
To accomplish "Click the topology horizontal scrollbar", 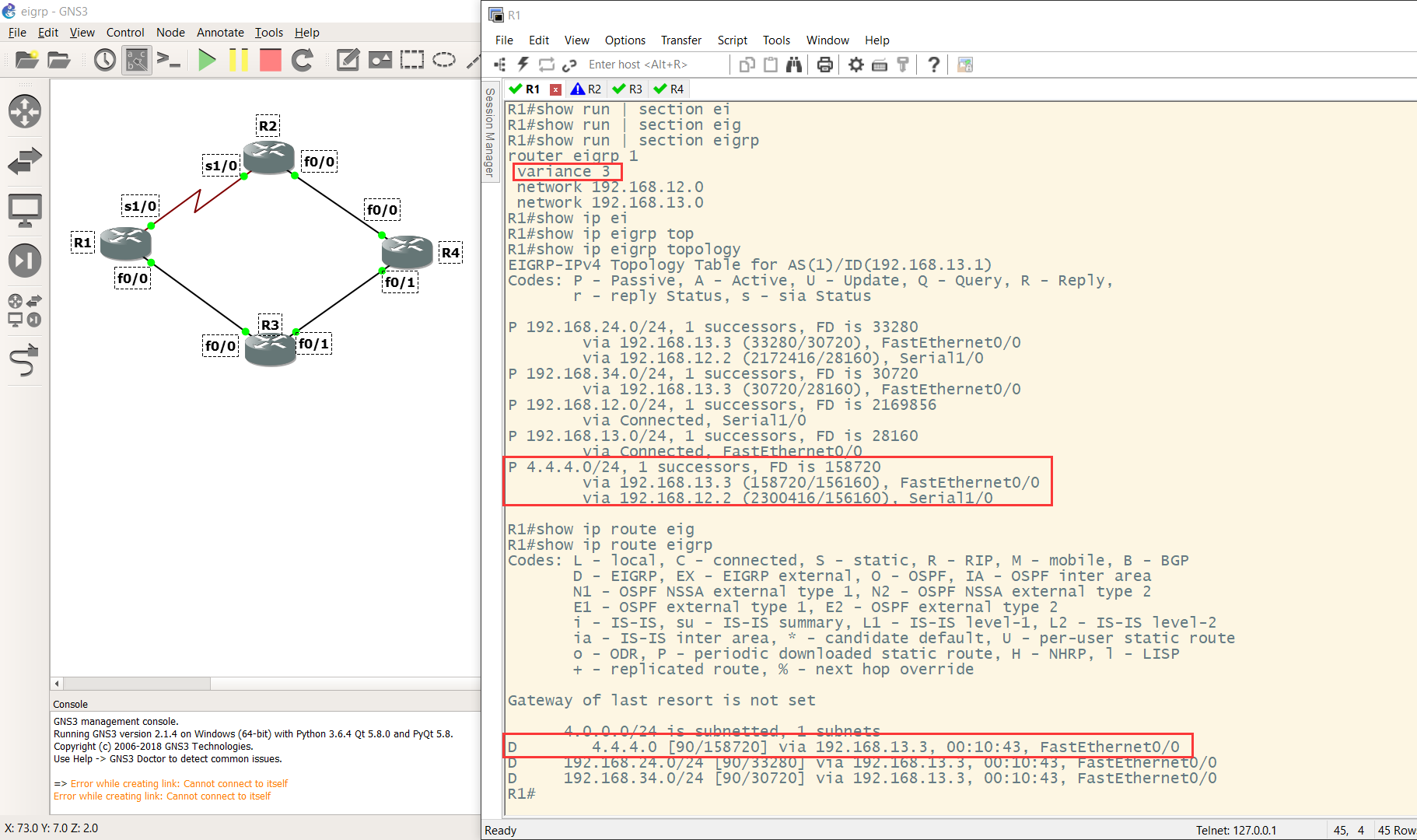I will tap(266, 684).
